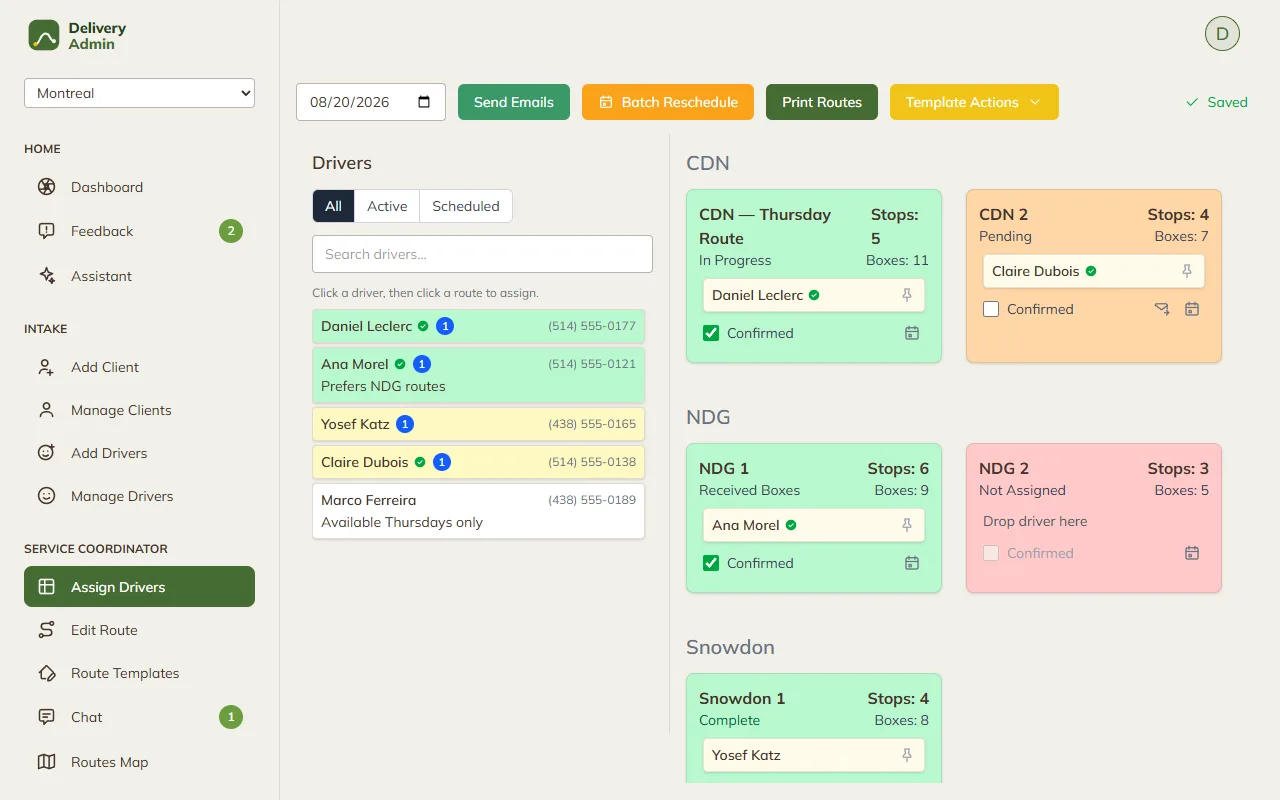Open the Assistant page
The image size is (1280, 800).
pos(139,276)
